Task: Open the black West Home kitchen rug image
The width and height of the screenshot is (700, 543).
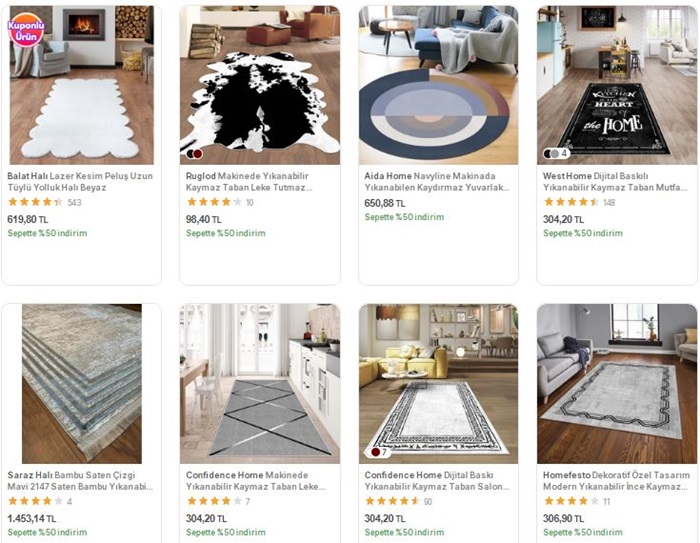Action: (616, 85)
